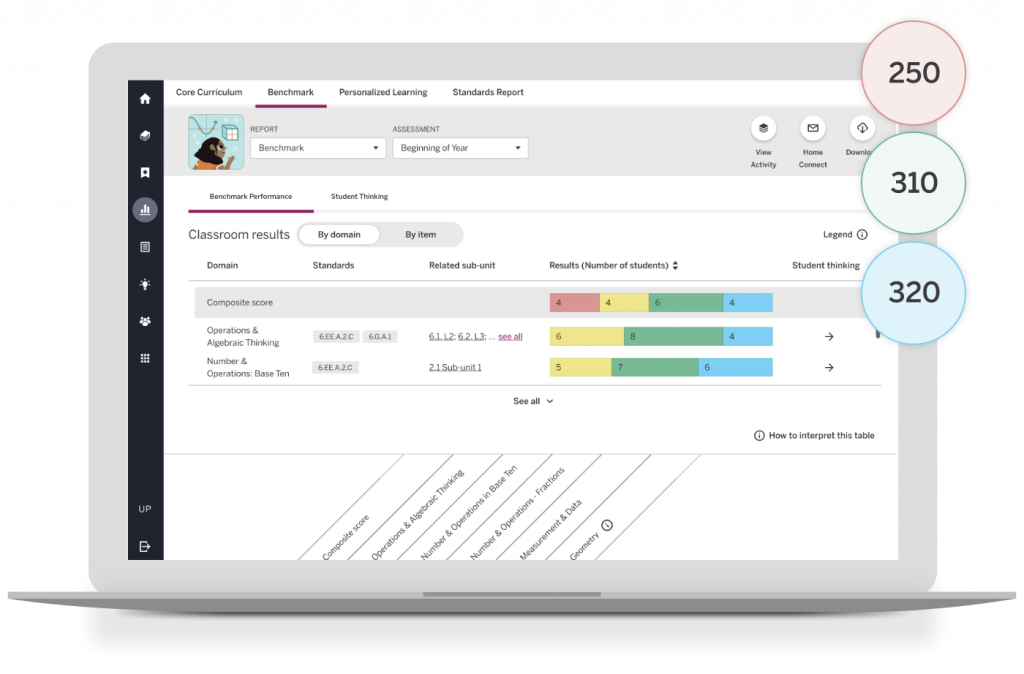Open the apps grid icon in sidebar
Screen dimensions: 1024x674
(x=145, y=358)
